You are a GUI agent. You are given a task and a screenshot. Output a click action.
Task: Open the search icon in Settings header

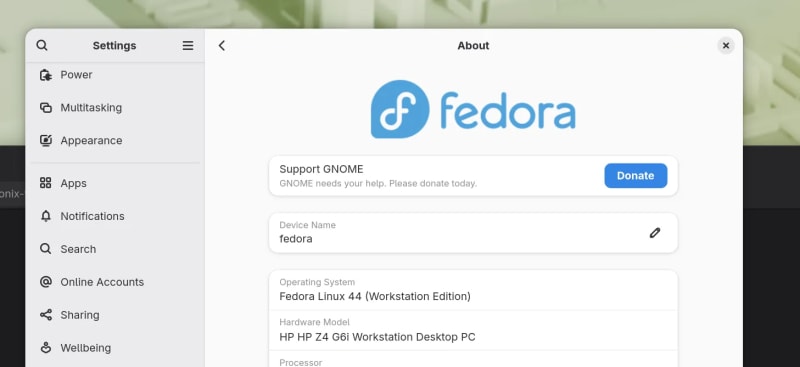click(x=42, y=45)
